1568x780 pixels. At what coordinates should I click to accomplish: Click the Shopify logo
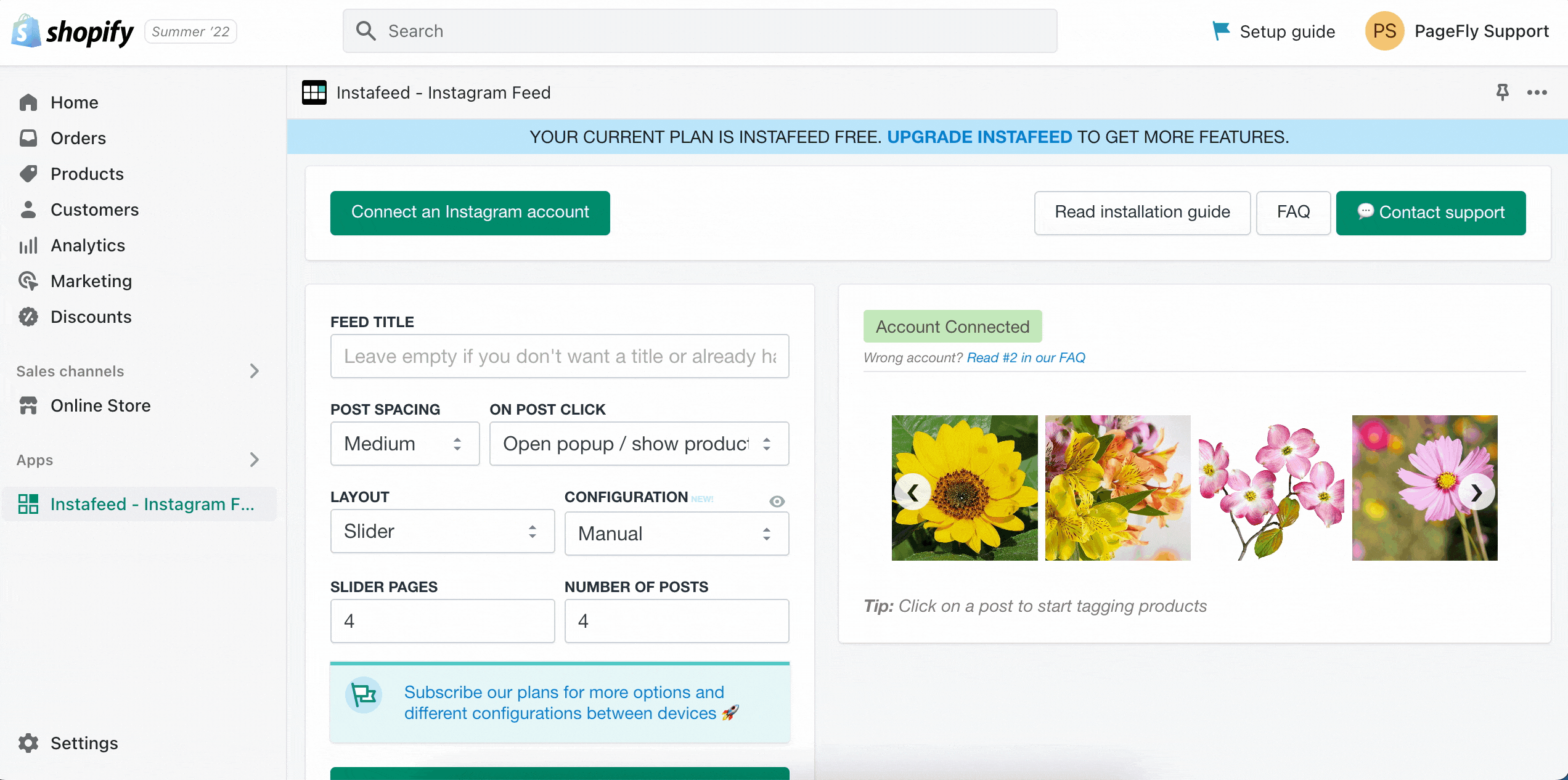[73, 31]
